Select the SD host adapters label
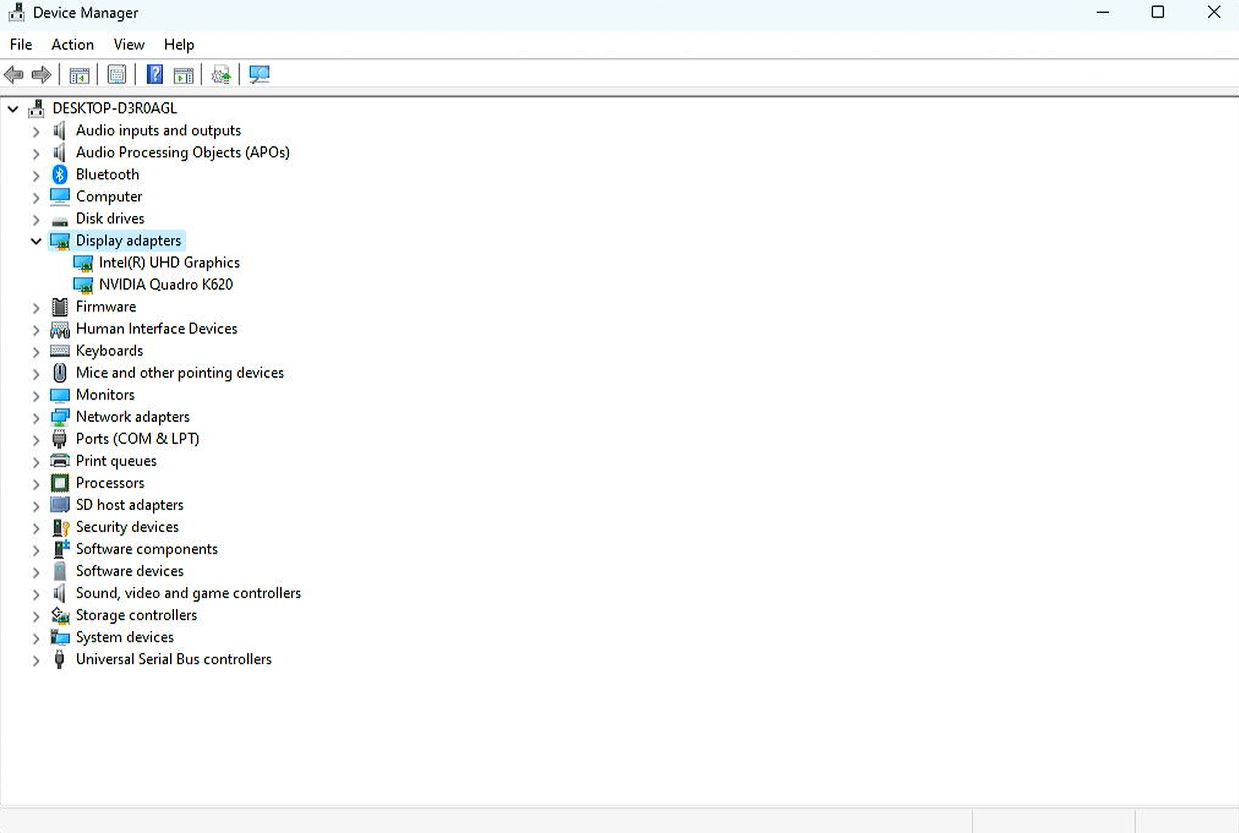Image resolution: width=1239 pixels, height=833 pixels. click(x=130, y=505)
